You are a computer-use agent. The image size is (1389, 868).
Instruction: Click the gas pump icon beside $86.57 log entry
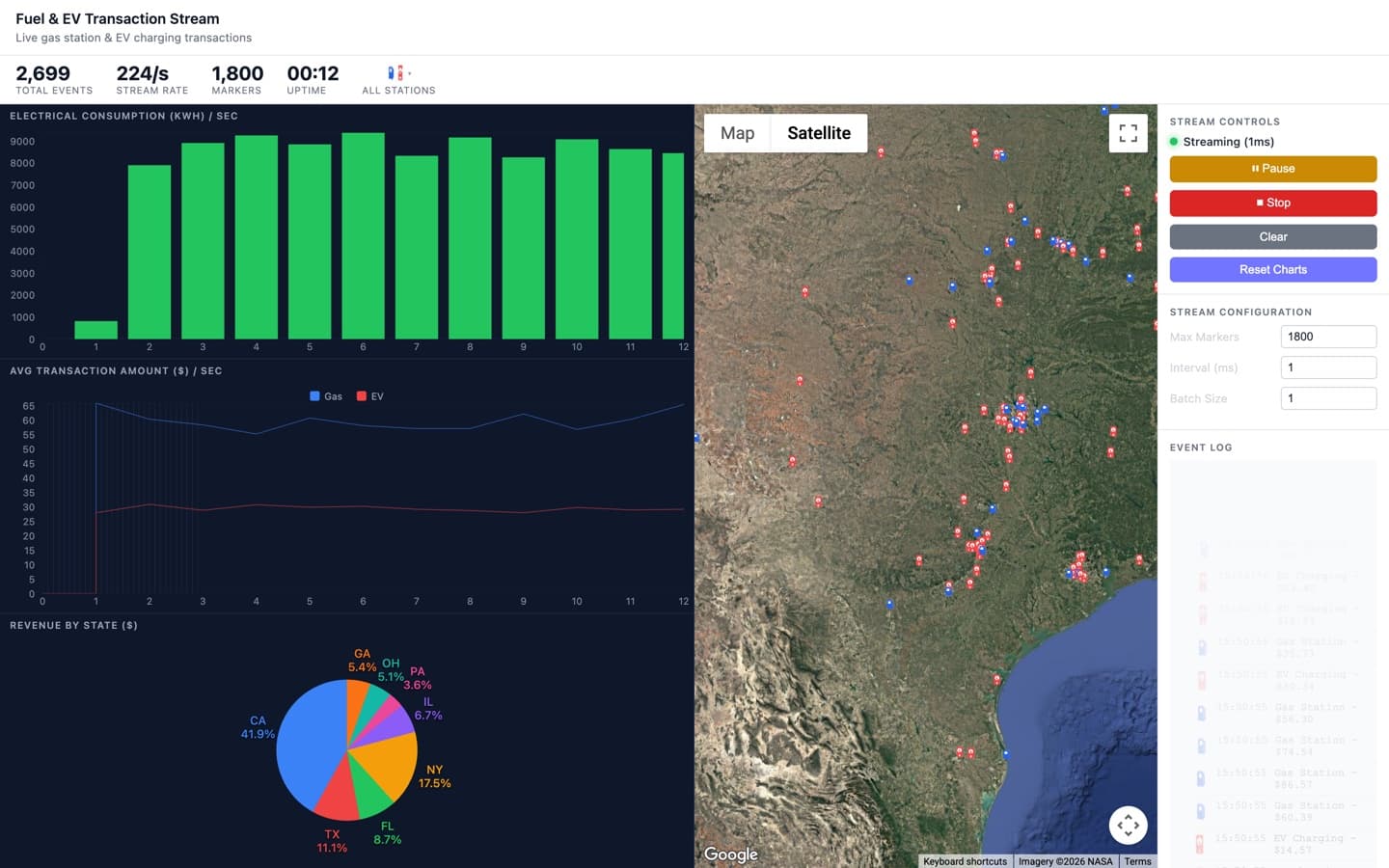point(1202,779)
